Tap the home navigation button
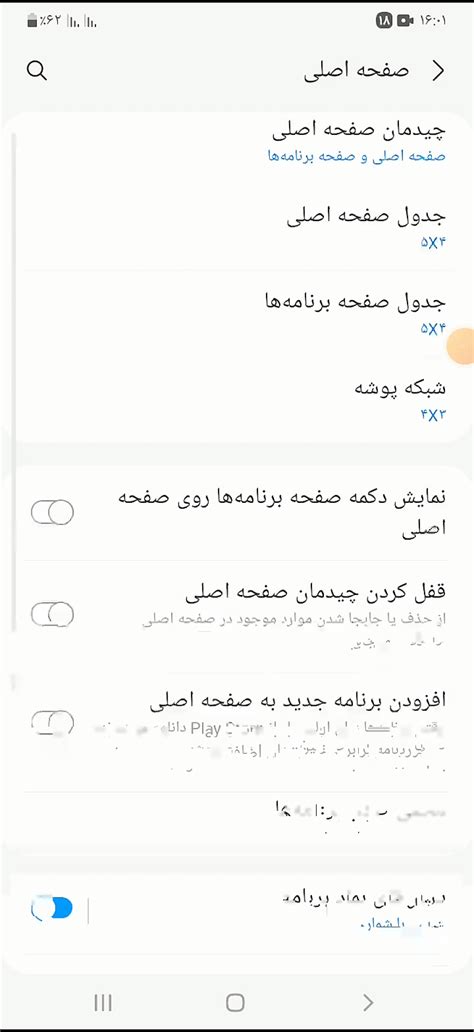 coord(235,1002)
